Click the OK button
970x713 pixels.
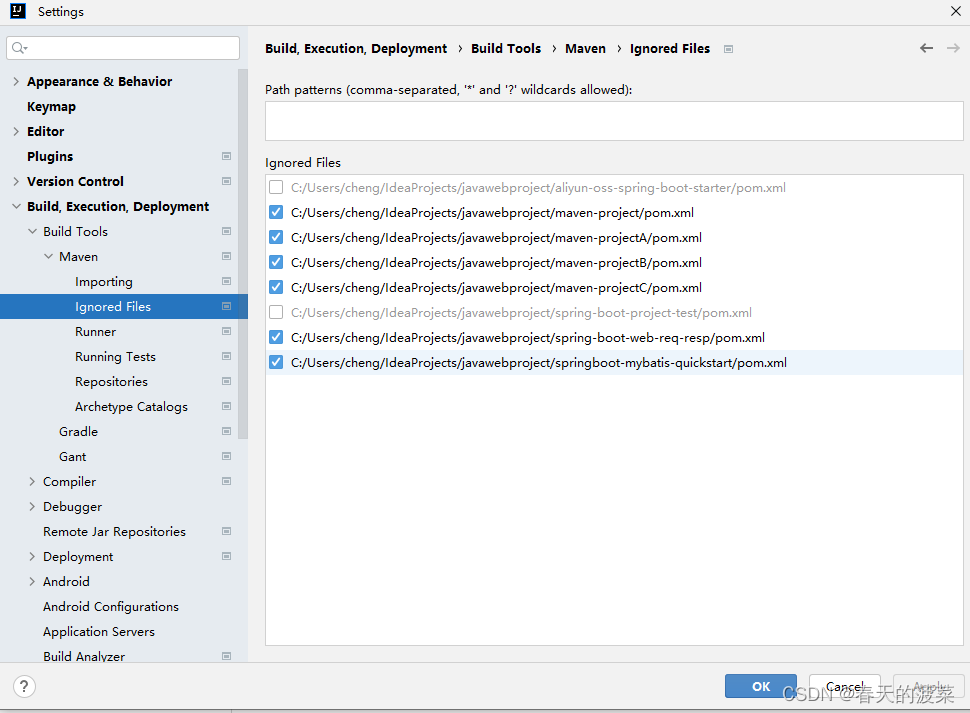pyautogui.click(x=760, y=686)
